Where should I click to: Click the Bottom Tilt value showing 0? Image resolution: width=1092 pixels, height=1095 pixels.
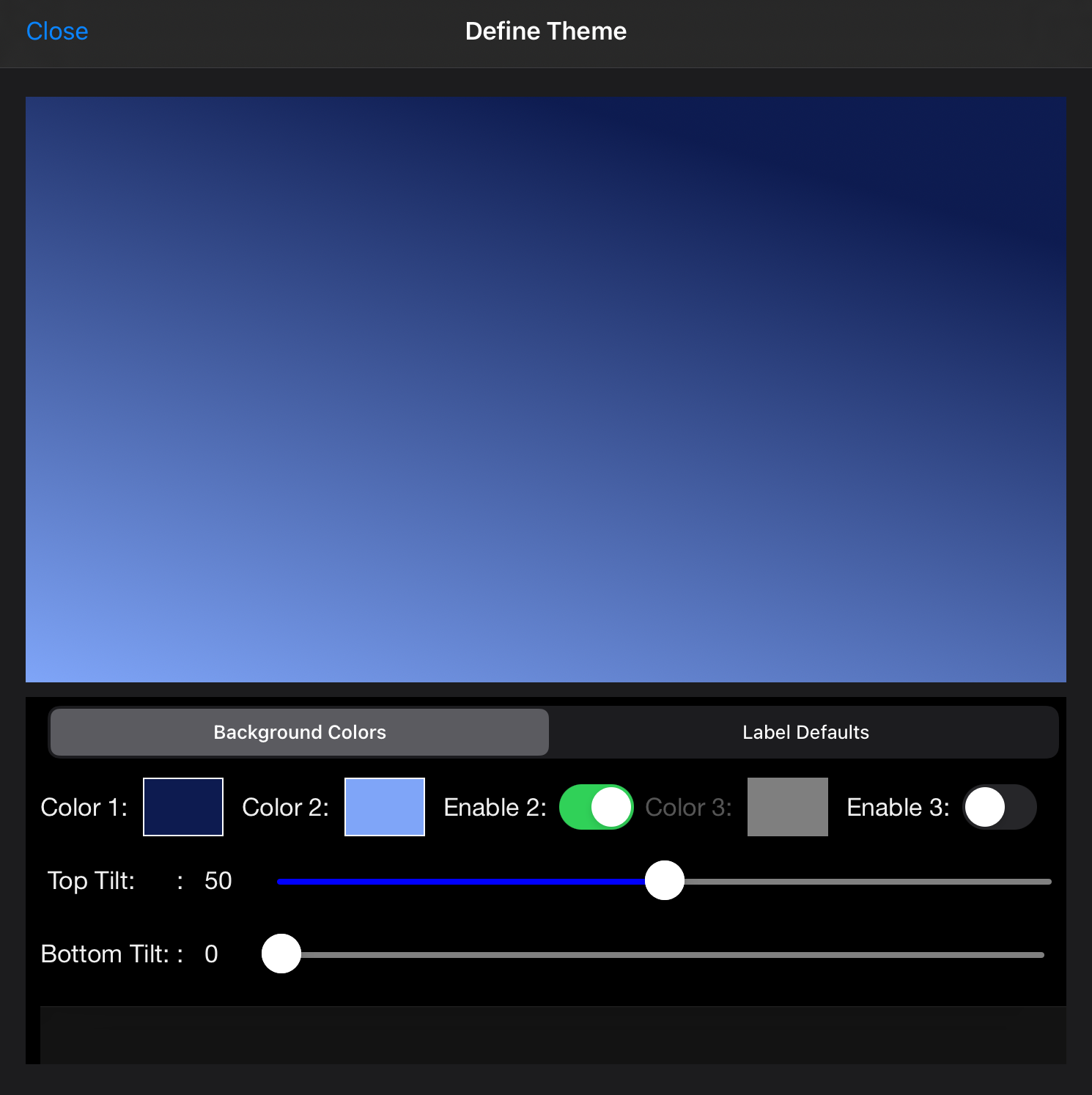pyautogui.click(x=210, y=954)
